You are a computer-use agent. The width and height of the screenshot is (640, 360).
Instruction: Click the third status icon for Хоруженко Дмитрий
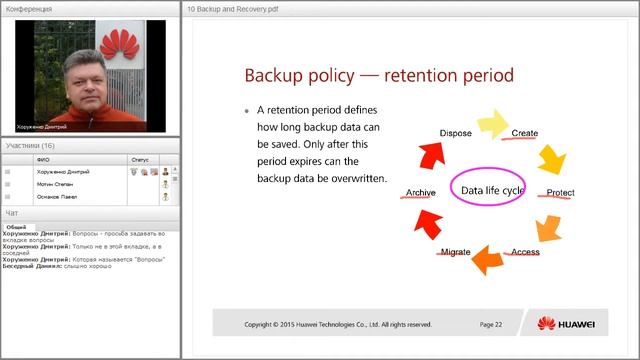pyautogui.click(x=154, y=172)
